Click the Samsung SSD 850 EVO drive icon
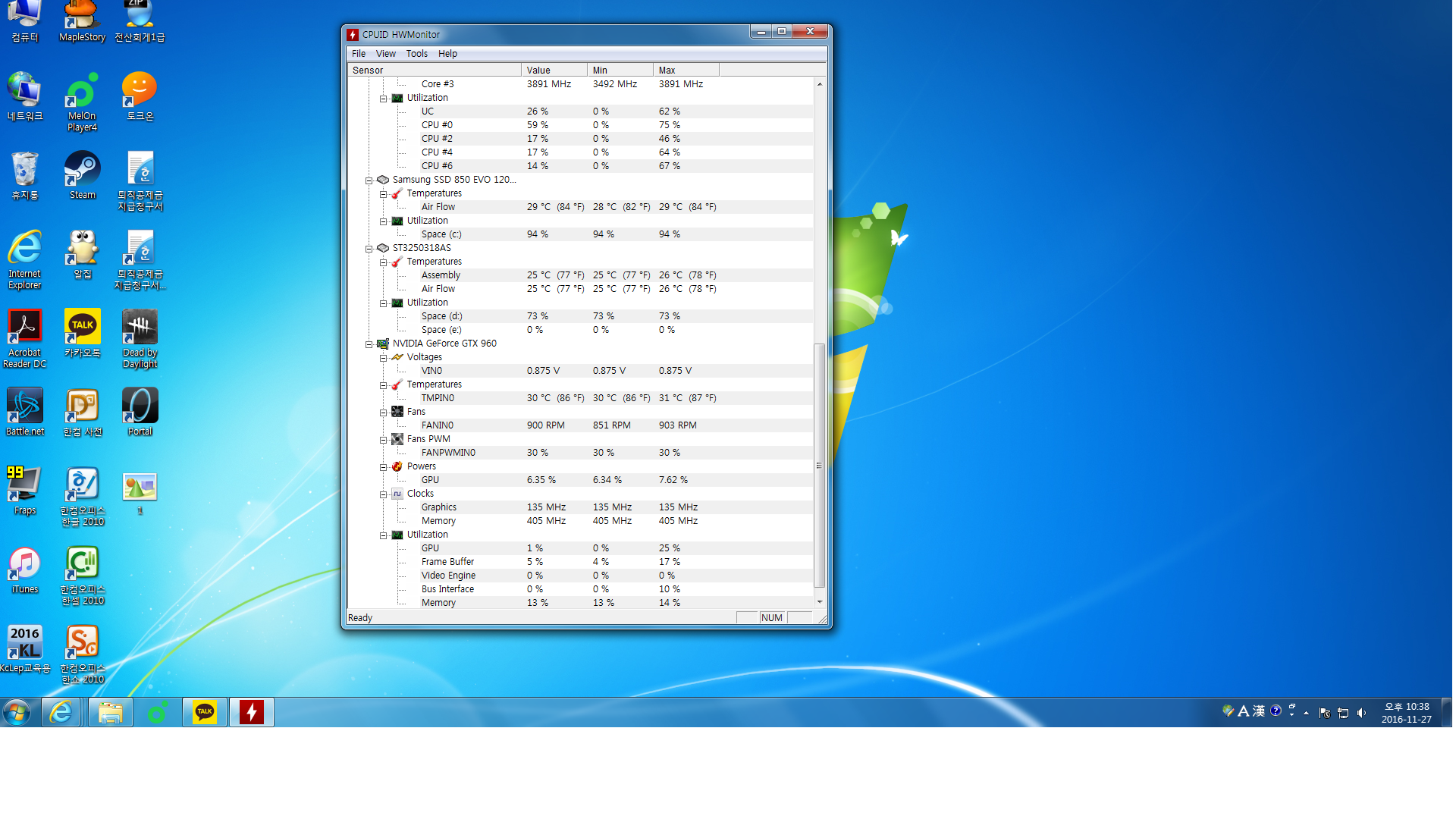 click(383, 180)
